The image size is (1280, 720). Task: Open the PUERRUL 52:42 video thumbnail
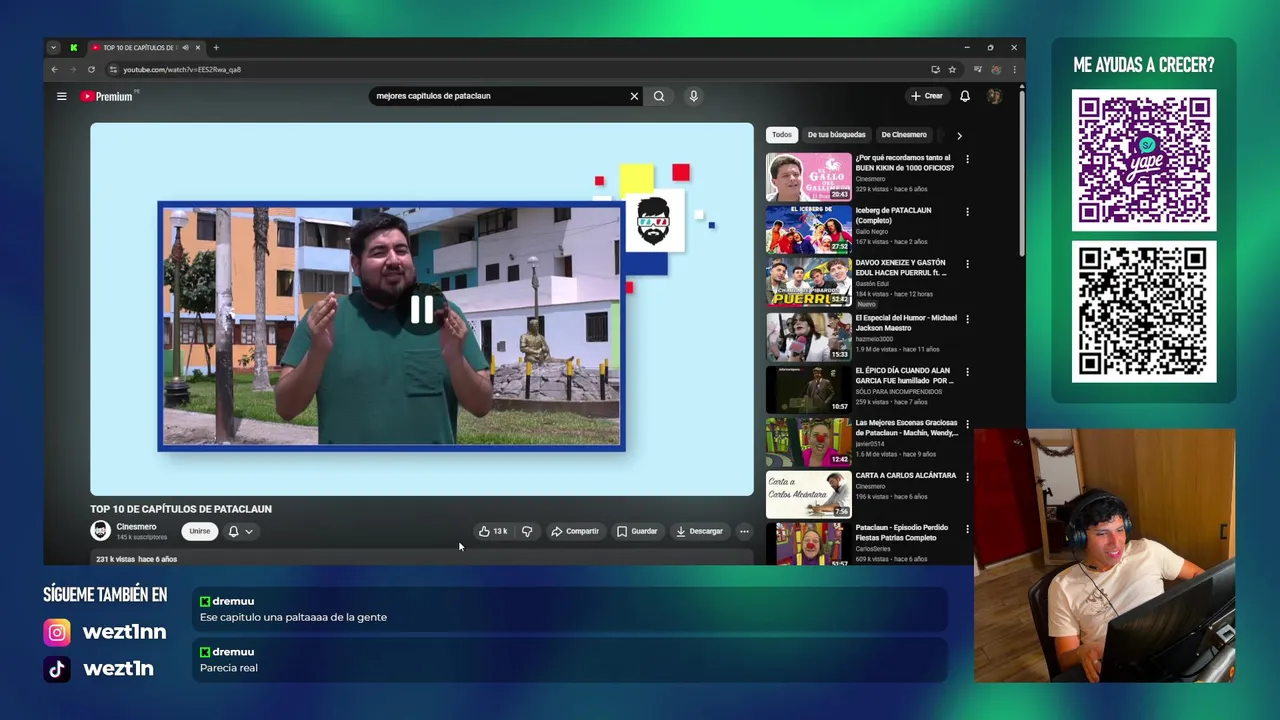[808, 283]
